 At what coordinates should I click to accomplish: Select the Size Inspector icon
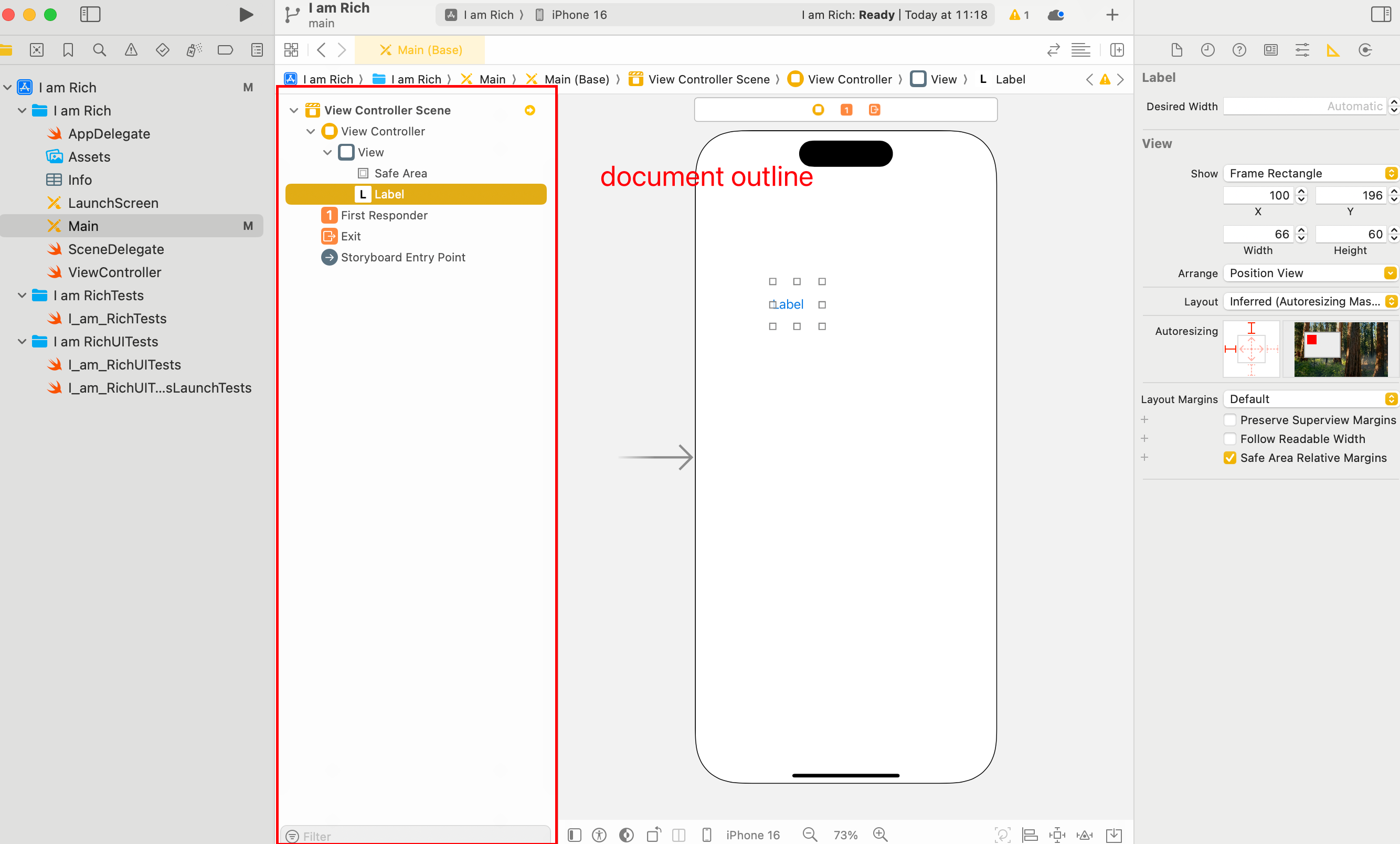pyautogui.click(x=1335, y=50)
